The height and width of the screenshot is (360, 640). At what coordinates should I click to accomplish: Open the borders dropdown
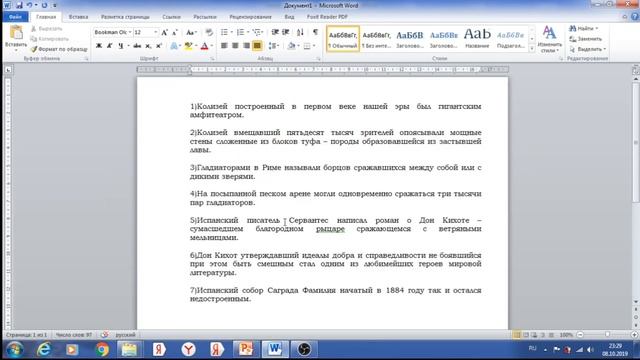point(314,46)
